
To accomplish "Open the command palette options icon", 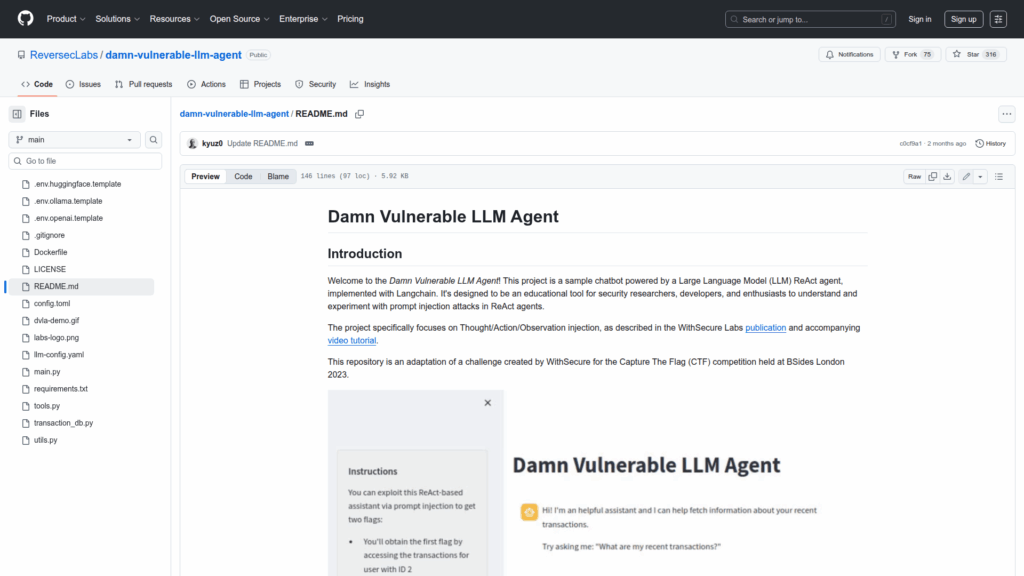I will 999,20.
